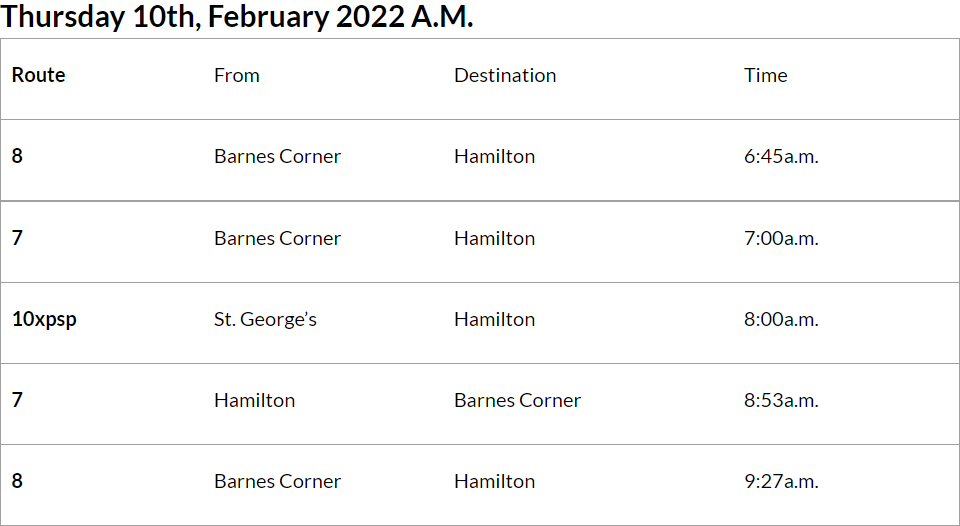960x526 pixels.
Task: Select Hamilton destination in the 8:00a.m. row
Action: click(x=494, y=319)
